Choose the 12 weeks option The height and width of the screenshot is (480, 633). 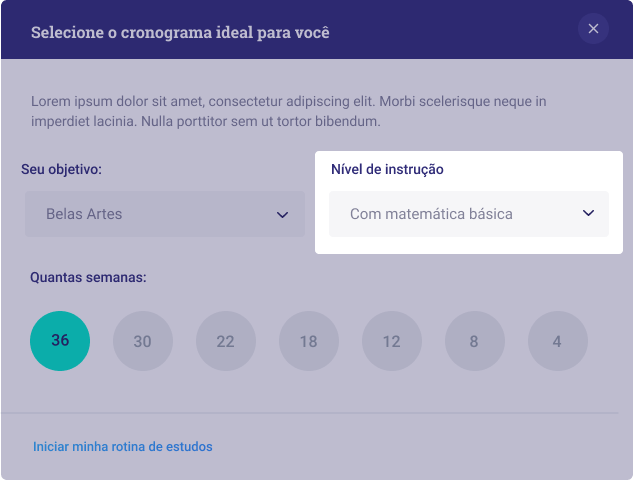(x=392, y=341)
